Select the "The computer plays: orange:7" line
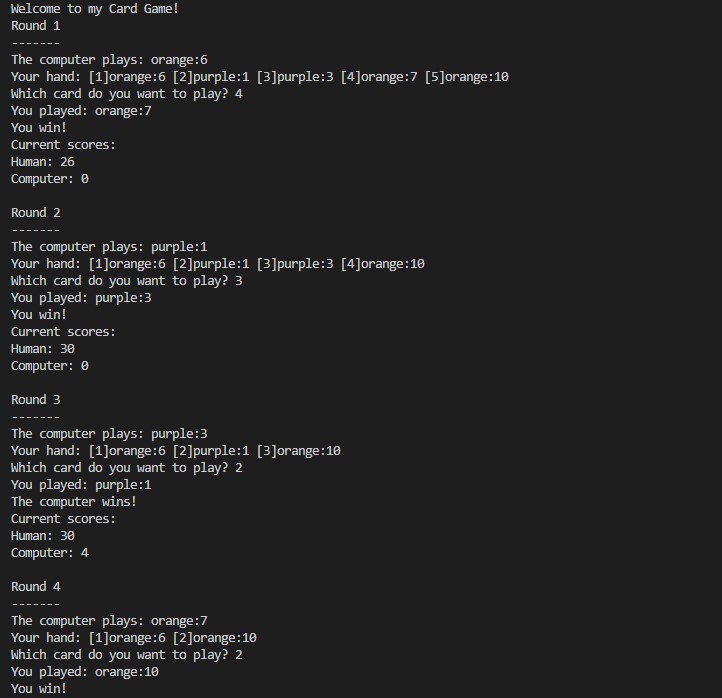 [109, 621]
